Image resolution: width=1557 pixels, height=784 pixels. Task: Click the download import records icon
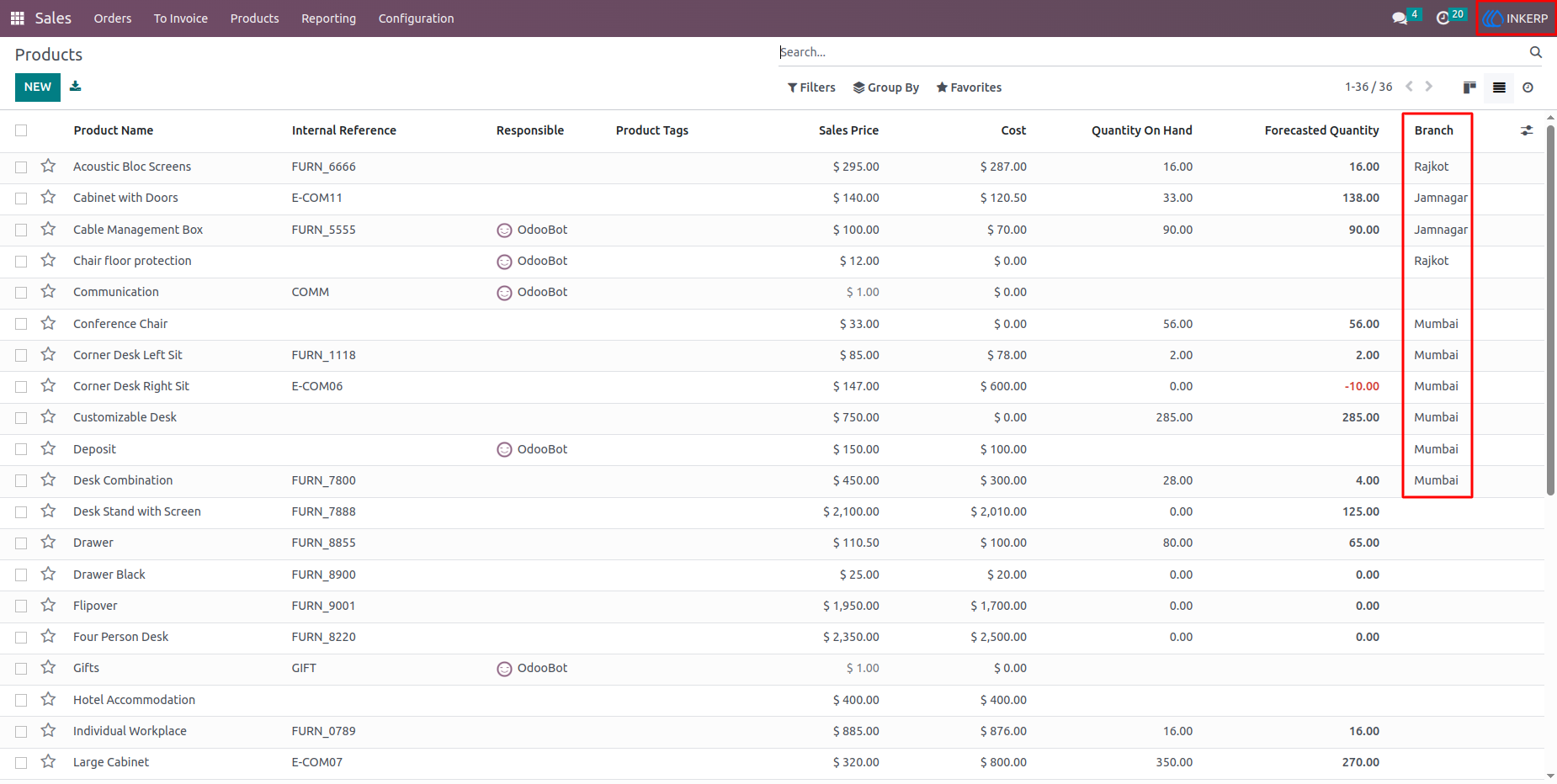(x=76, y=86)
